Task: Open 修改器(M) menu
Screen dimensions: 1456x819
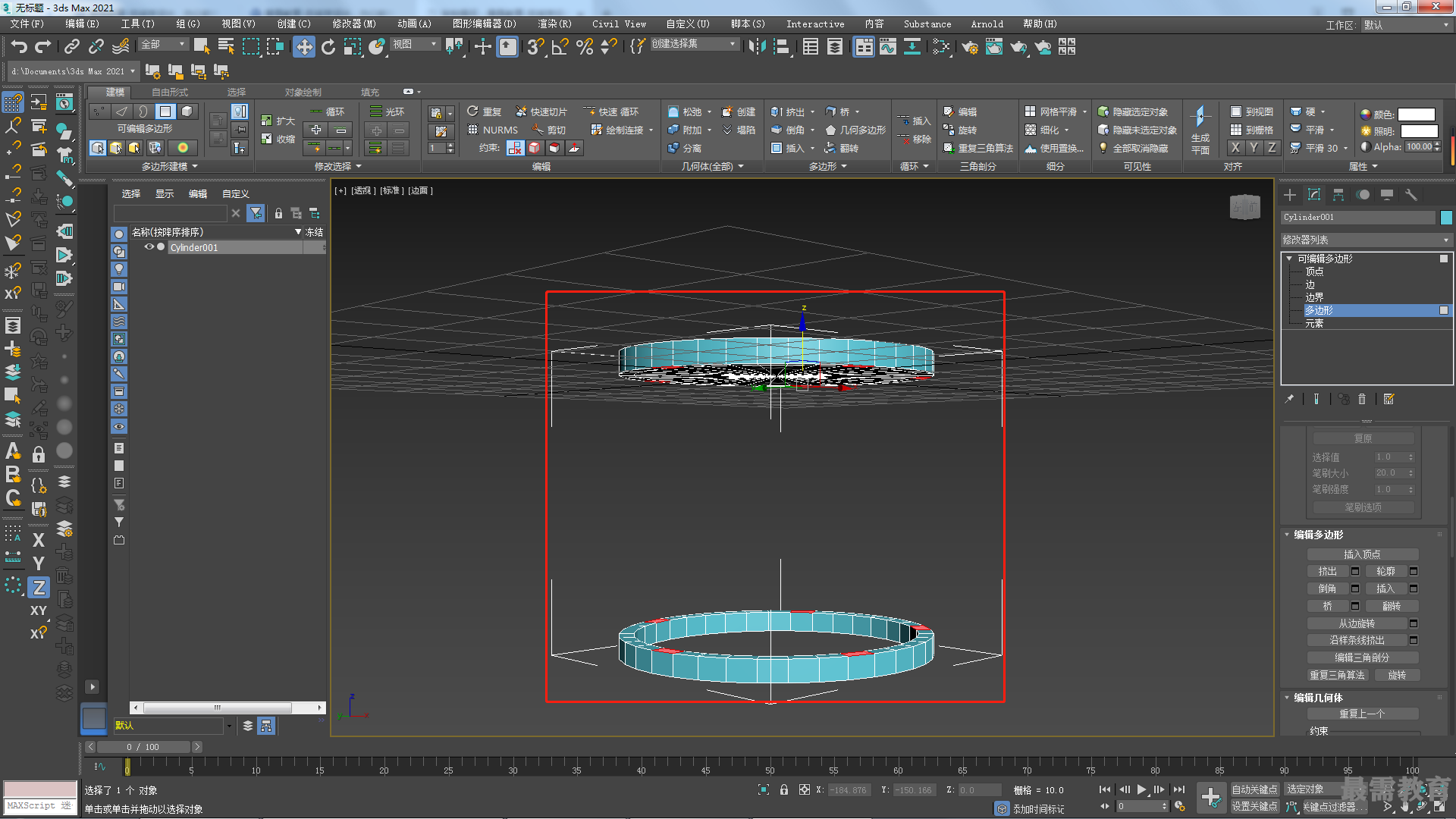Action: (x=354, y=24)
